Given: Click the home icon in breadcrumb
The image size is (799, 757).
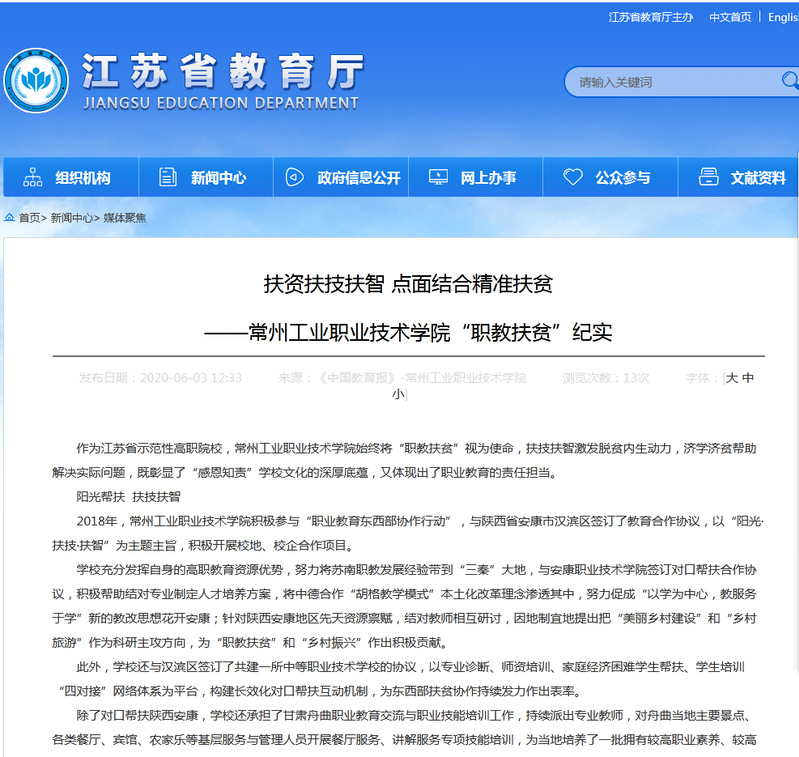Looking at the screenshot, I should click(x=10, y=217).
